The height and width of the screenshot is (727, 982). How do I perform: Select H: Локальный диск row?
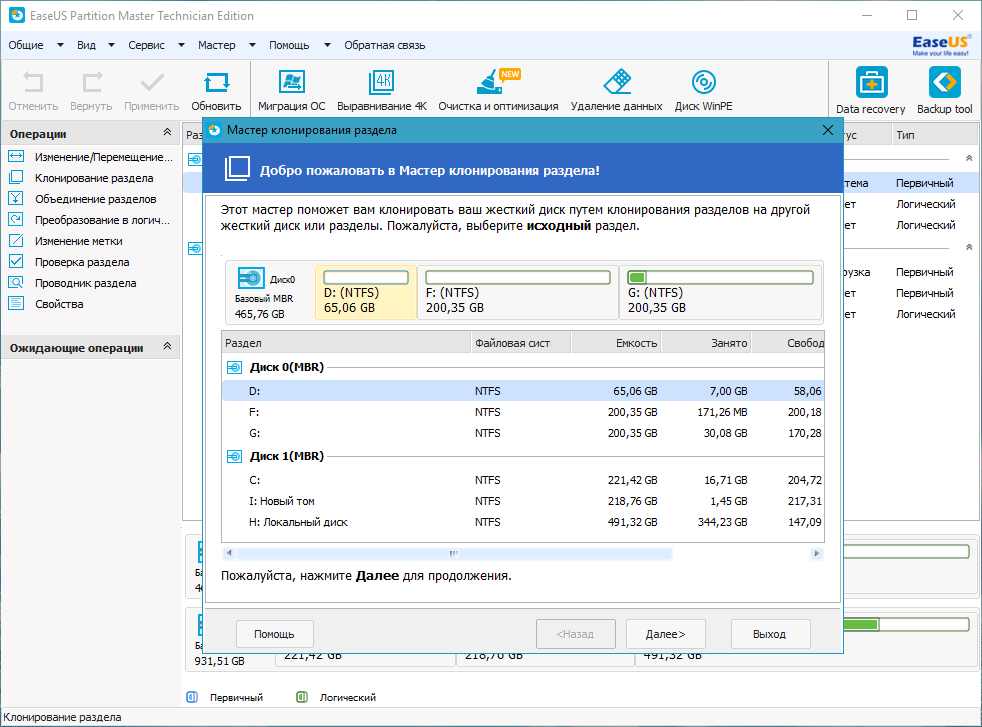(523, 522)
